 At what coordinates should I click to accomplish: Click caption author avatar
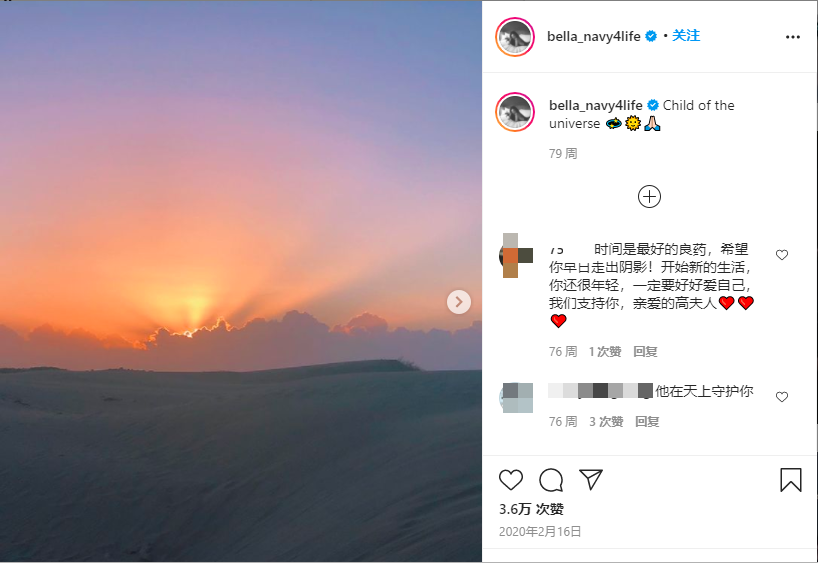(x=515, y=112)
